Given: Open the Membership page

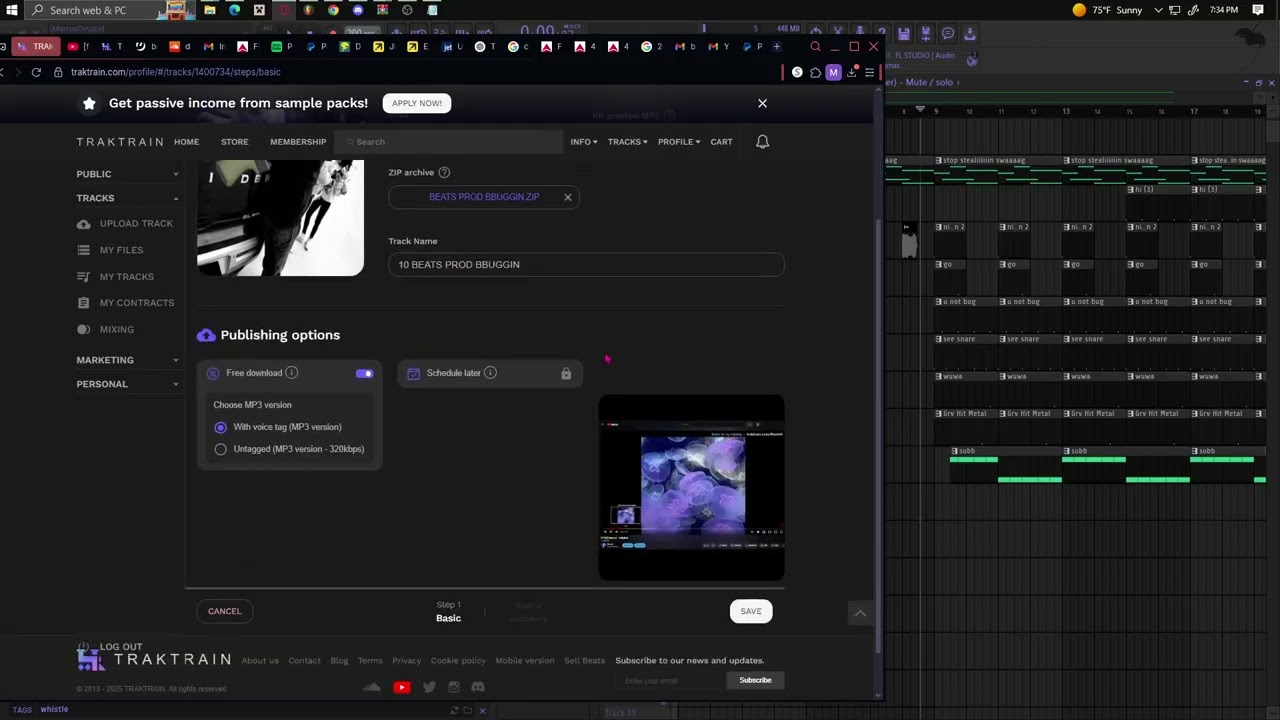Looking at the screenshot, I should 298,142.
